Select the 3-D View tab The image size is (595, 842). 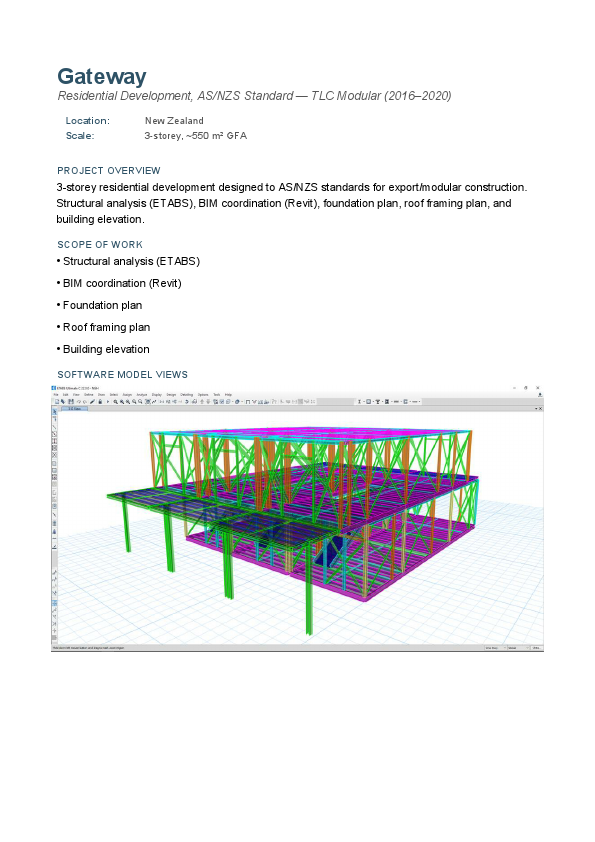tap(74, 409)
